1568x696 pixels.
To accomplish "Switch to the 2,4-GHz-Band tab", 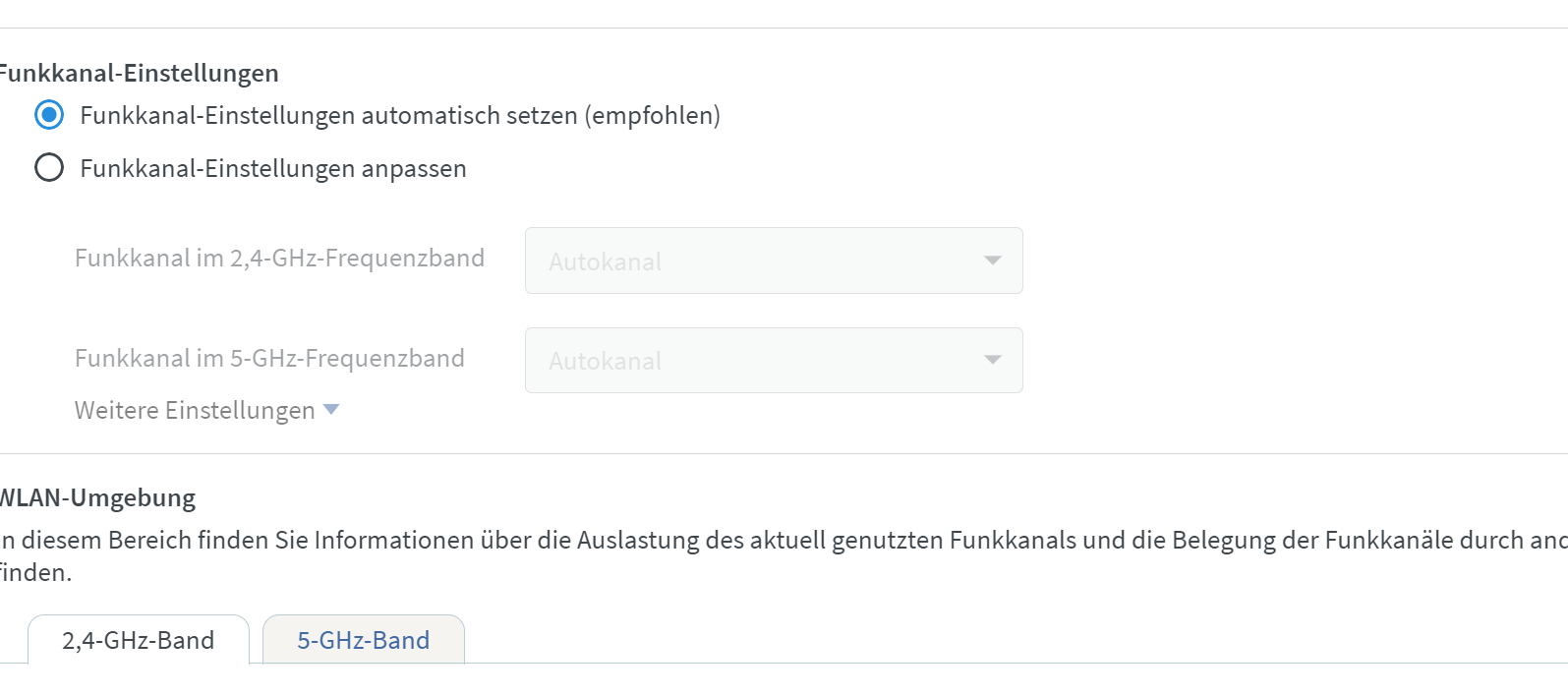I will [x=138, y=640].
